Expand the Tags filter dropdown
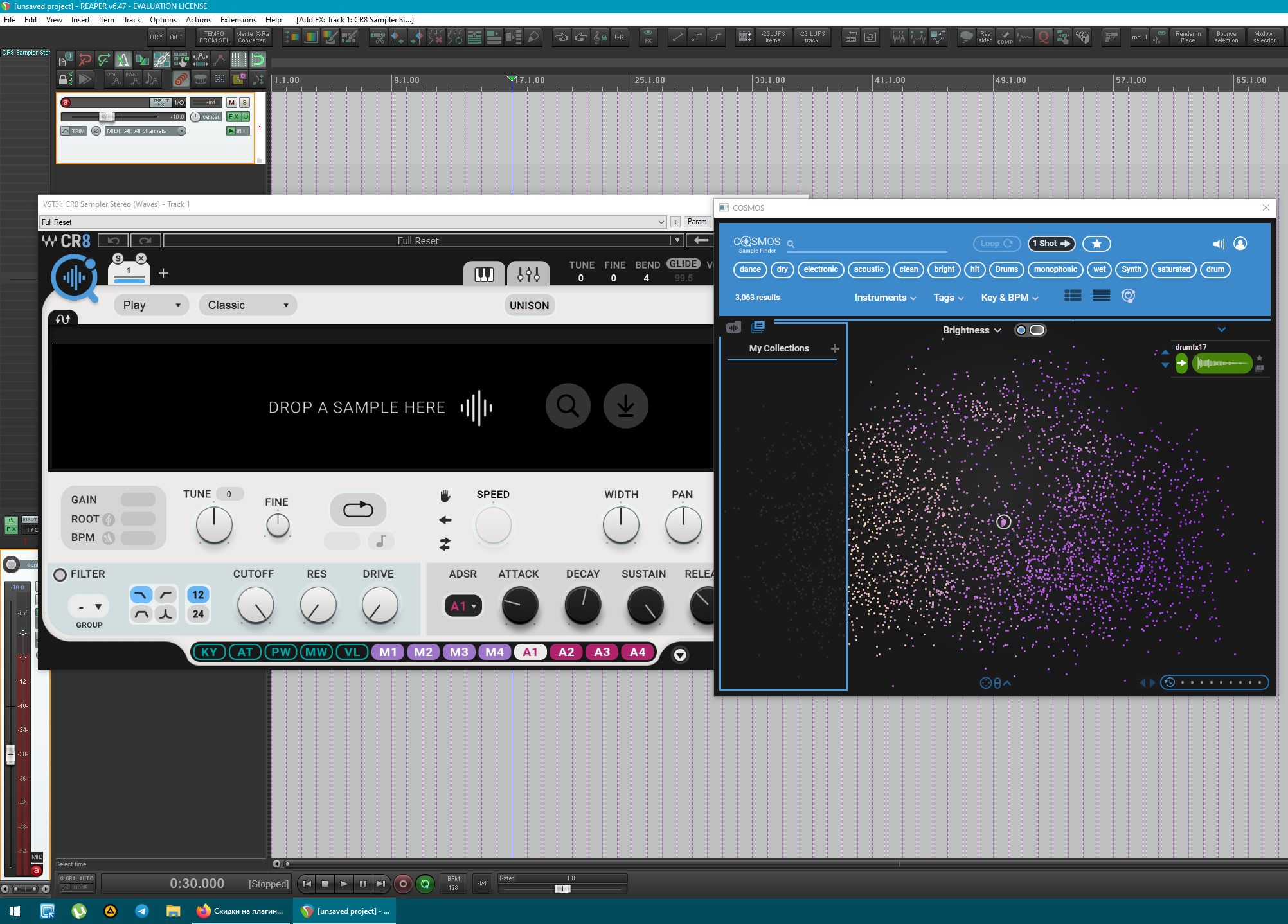1288x924 pixels. [949, 298]
